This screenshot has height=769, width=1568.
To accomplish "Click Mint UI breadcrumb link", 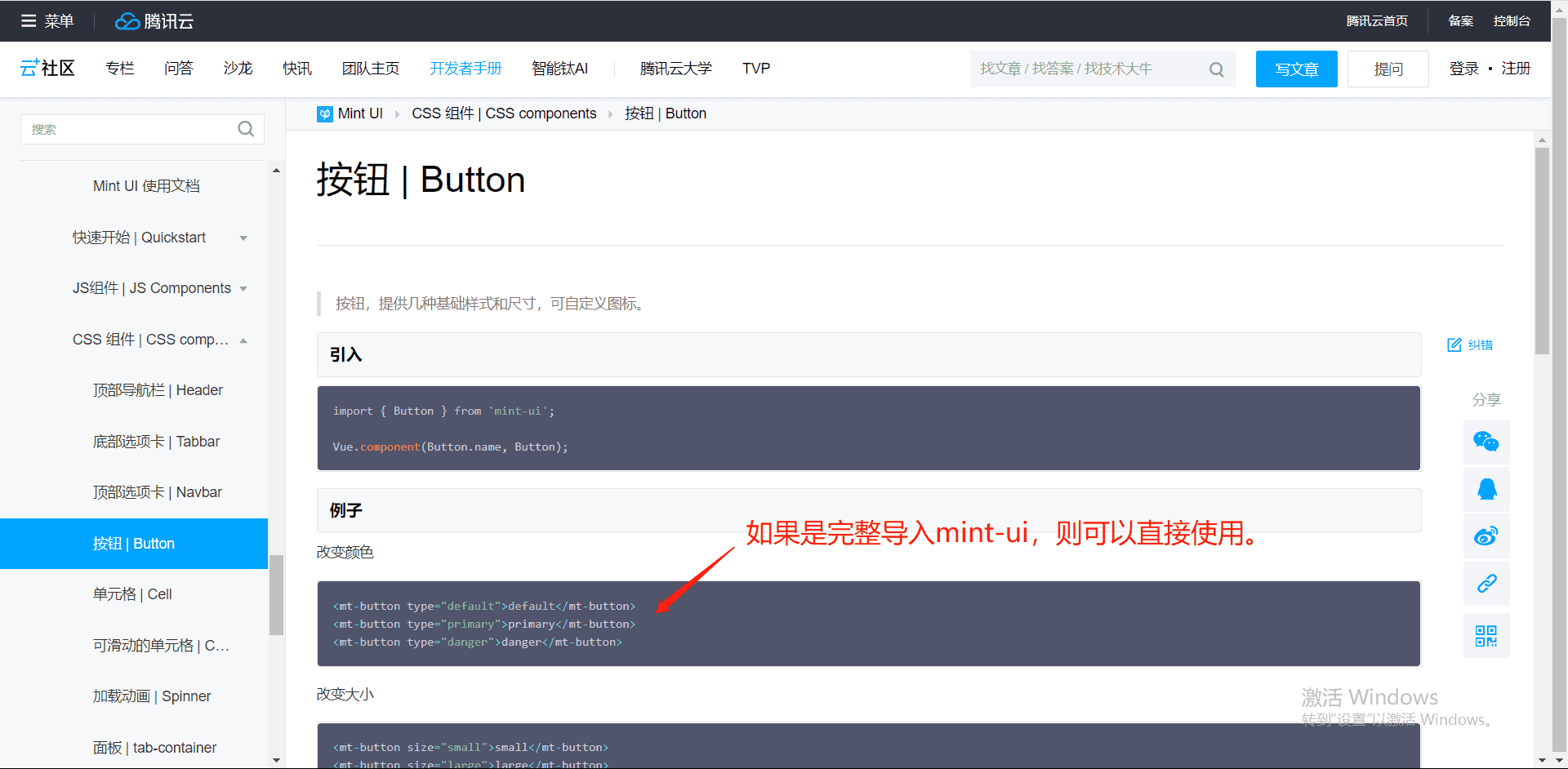I will [x=360, y=113].
